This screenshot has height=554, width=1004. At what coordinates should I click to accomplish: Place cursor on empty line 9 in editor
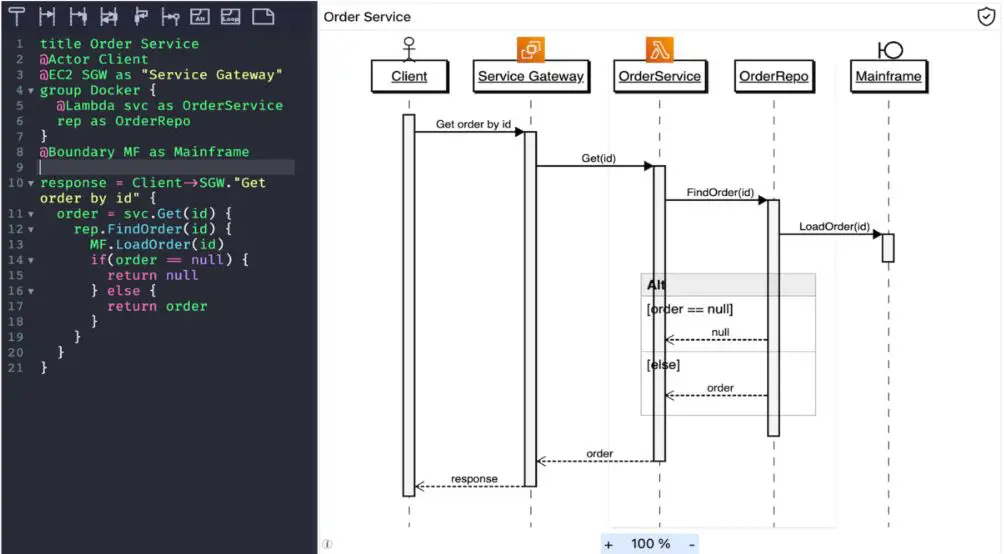click(x=160, y=168)
